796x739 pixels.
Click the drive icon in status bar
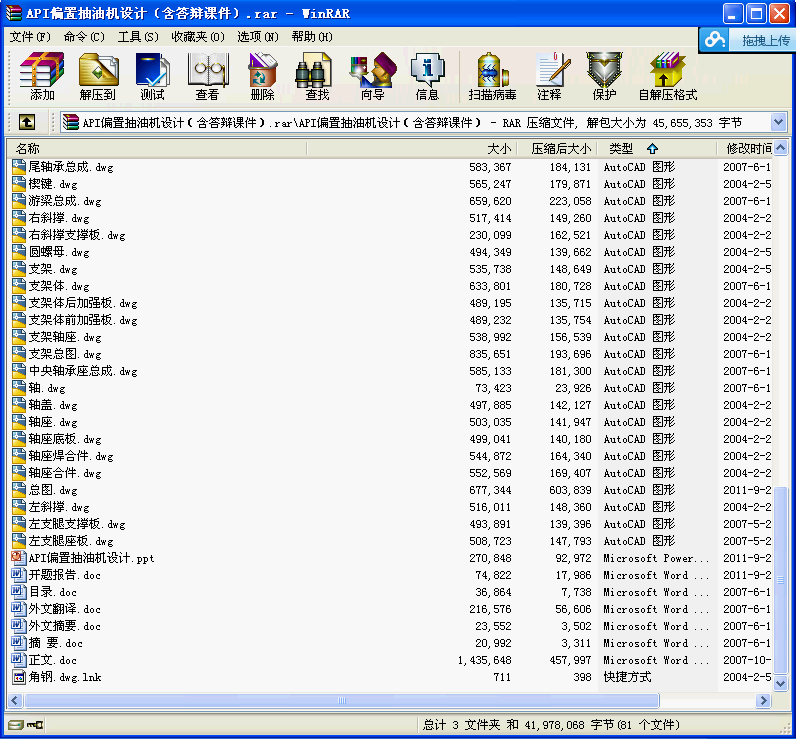tap(16, 725)
